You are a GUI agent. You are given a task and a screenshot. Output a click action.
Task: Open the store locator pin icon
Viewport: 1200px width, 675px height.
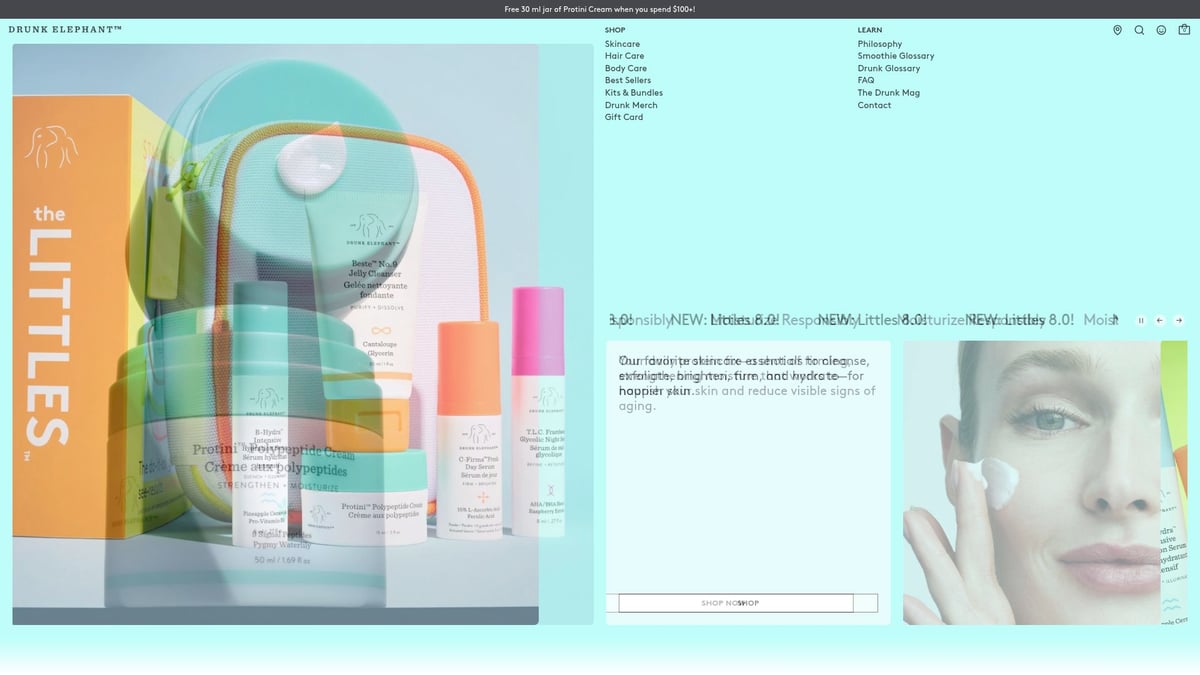1117,30
